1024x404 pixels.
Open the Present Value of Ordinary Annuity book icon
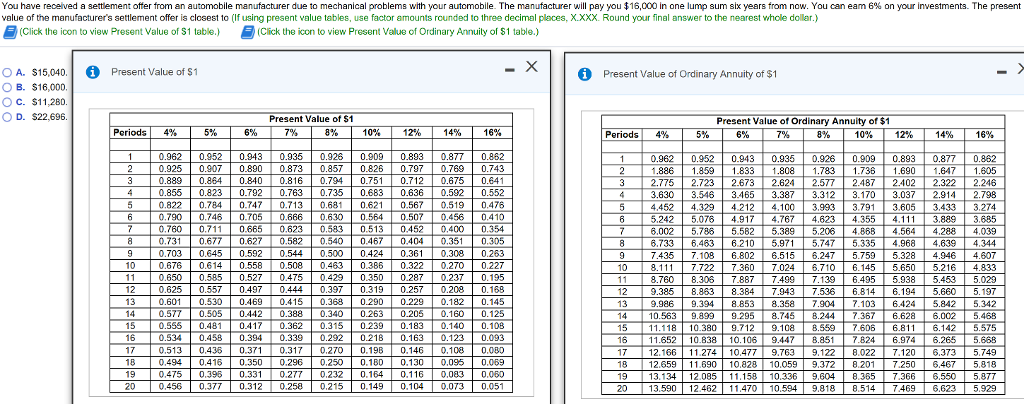(x=248, y=31)
